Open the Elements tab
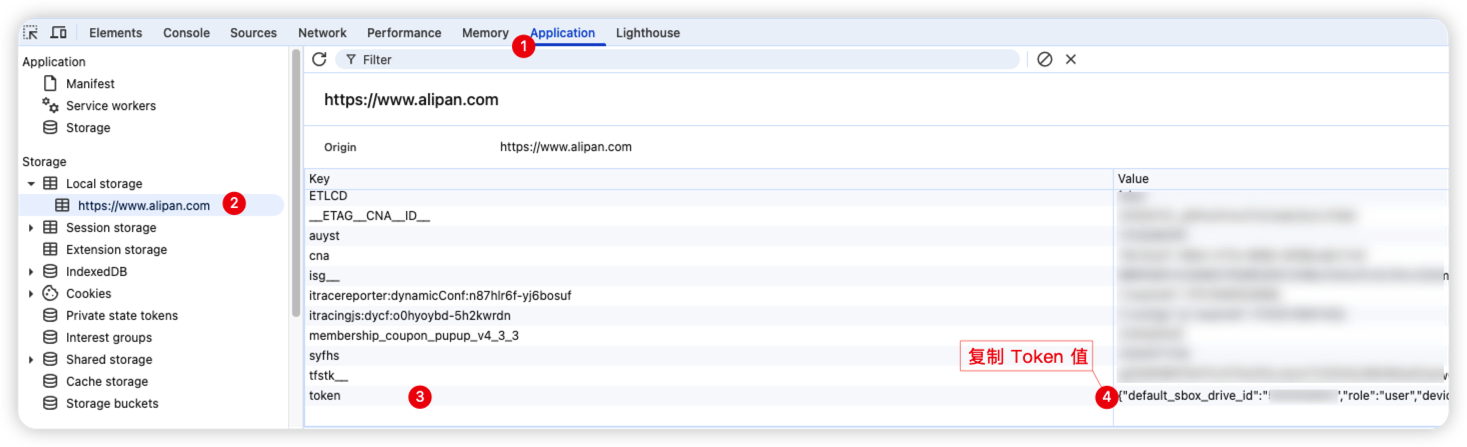Image resolution: width=1467 pixels, height=447 pixels. (x=116, y=33)
